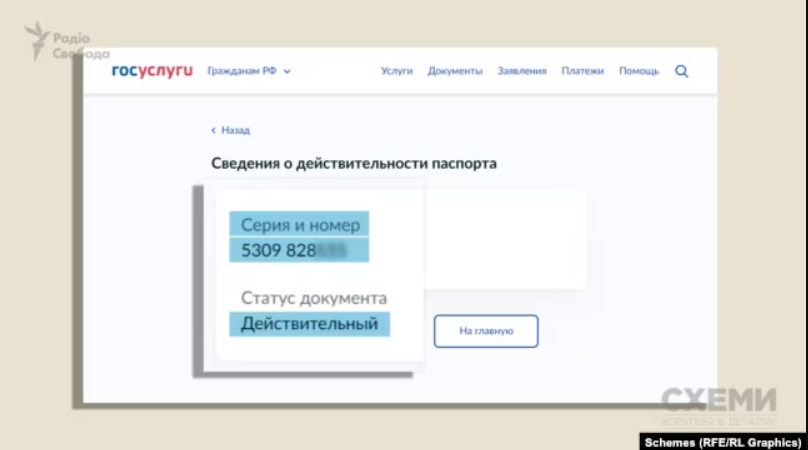Click the Статус документа label
Screen dimensions: 808x450
[313, 298]
